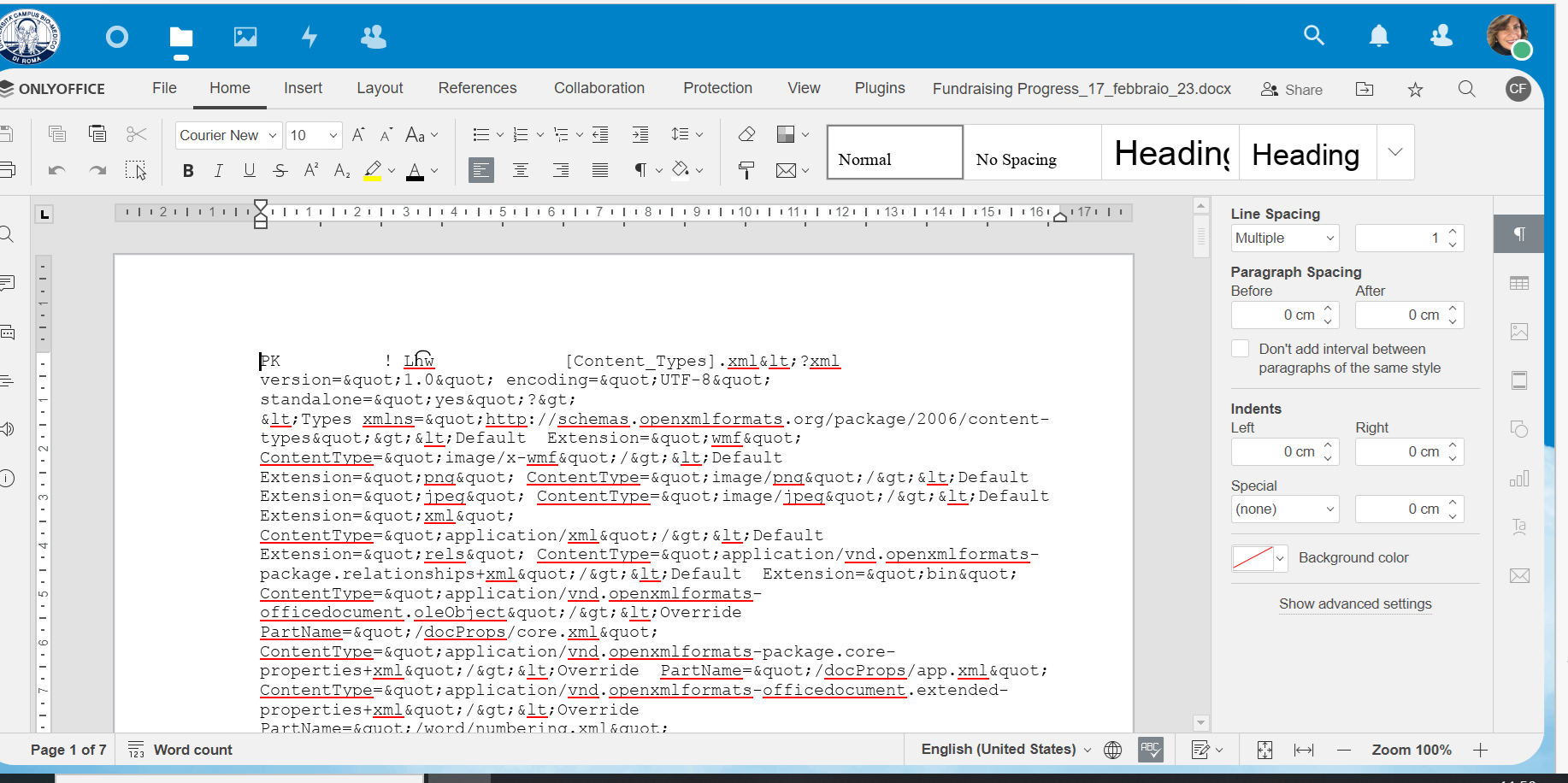Click the paste icon

pyautogui.click(x=97, y=133)
